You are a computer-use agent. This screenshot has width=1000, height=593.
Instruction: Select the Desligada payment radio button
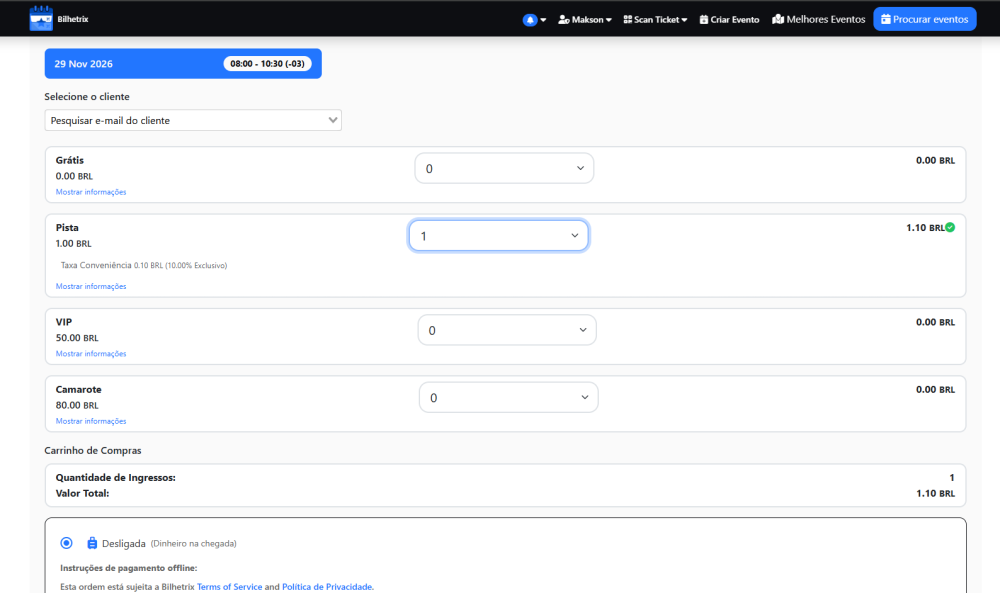pos(66,543)
